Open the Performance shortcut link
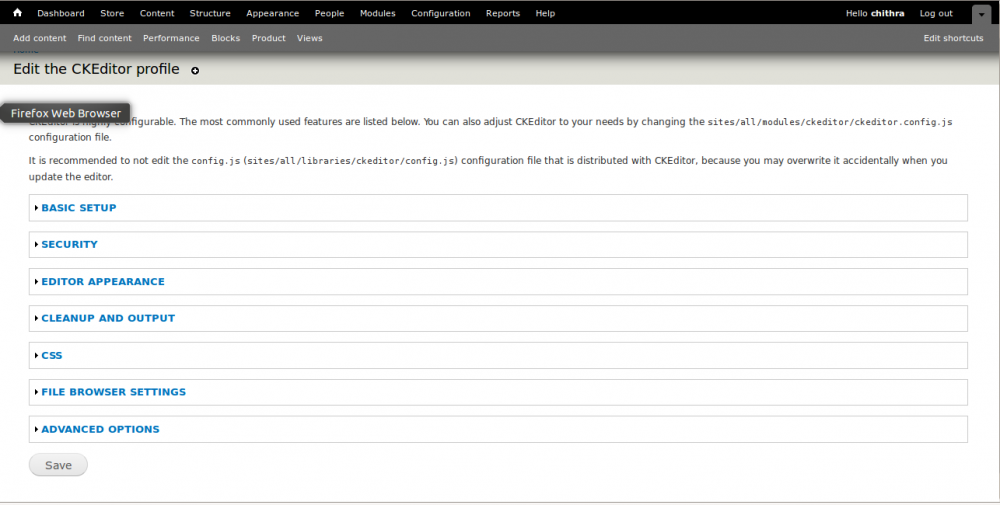 [171, 38]
